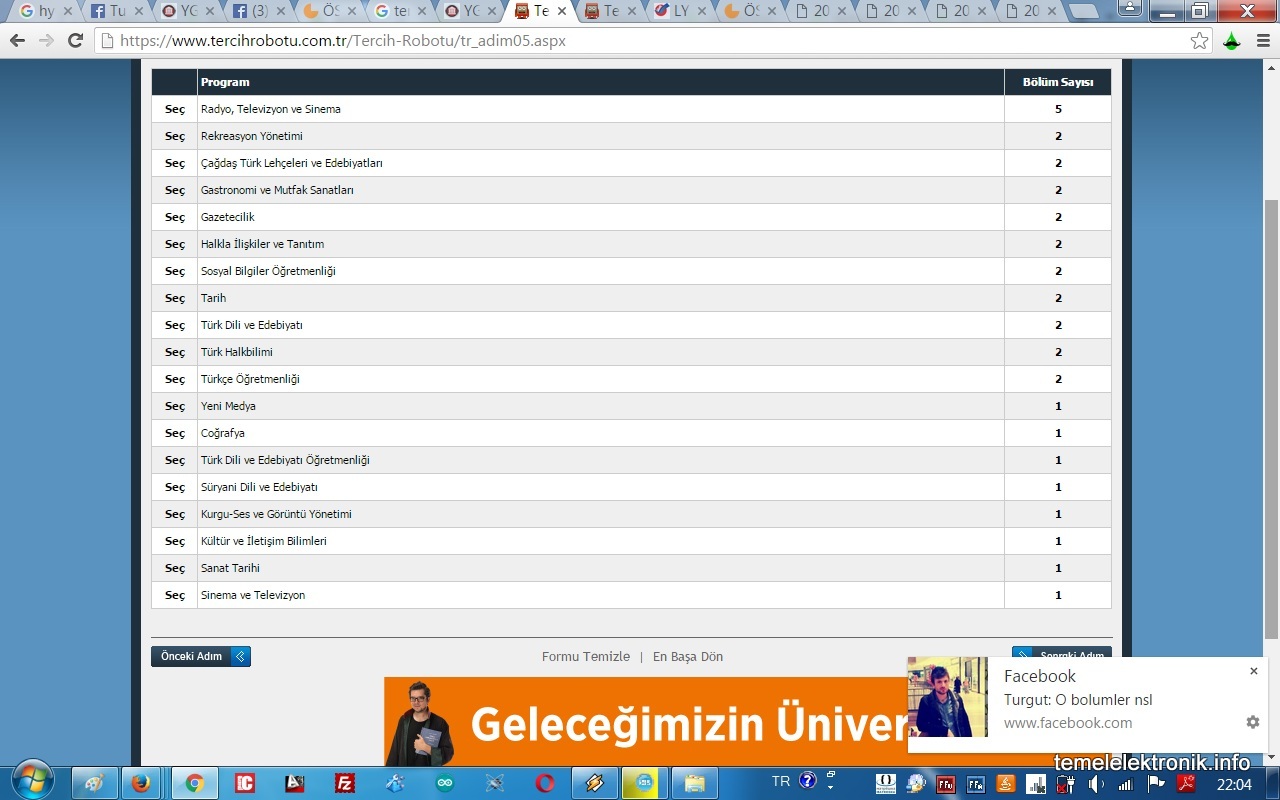Reload the current page
Viewport: 1280px width, 800px height.
(75, 41)
